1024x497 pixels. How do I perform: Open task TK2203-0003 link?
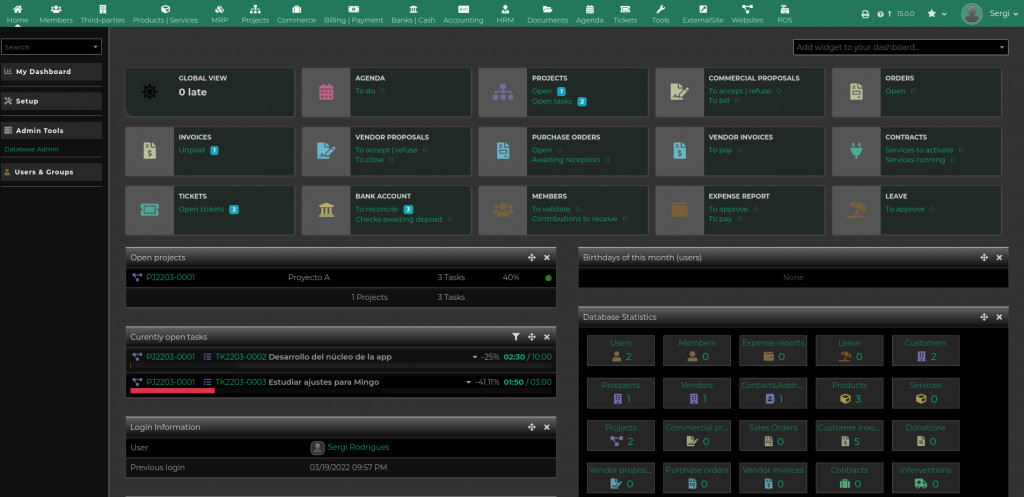pyautogui.click(x=240, y=382)
